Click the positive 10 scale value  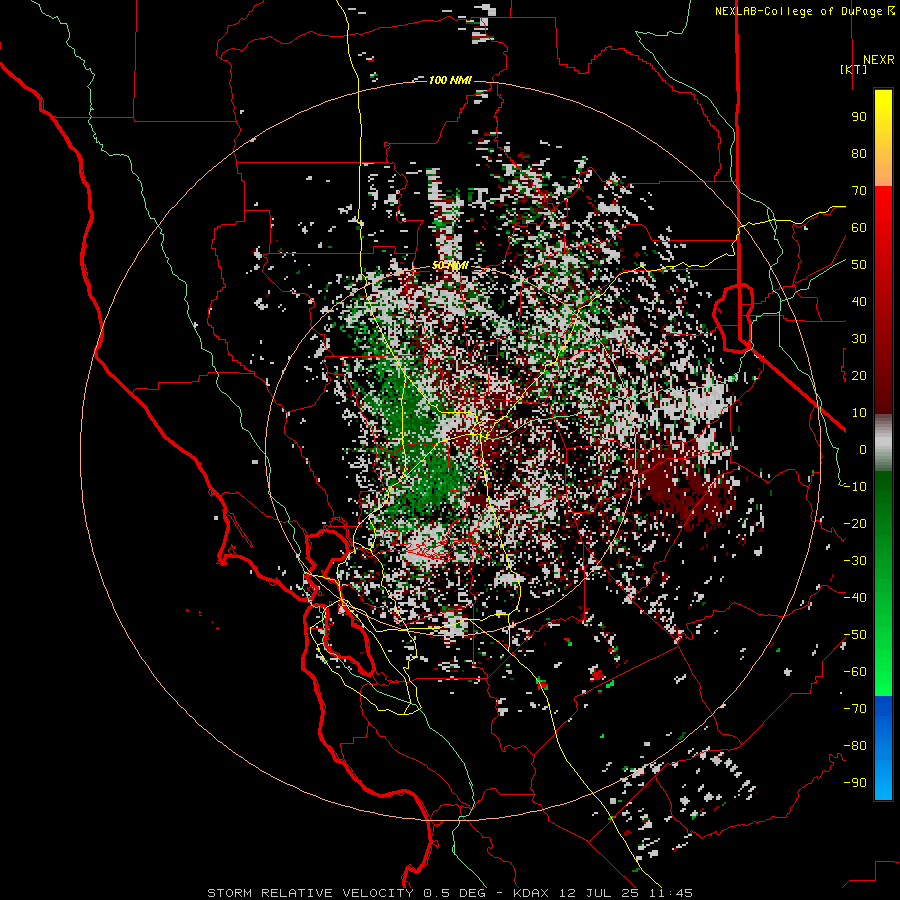[x=859, y=413]
